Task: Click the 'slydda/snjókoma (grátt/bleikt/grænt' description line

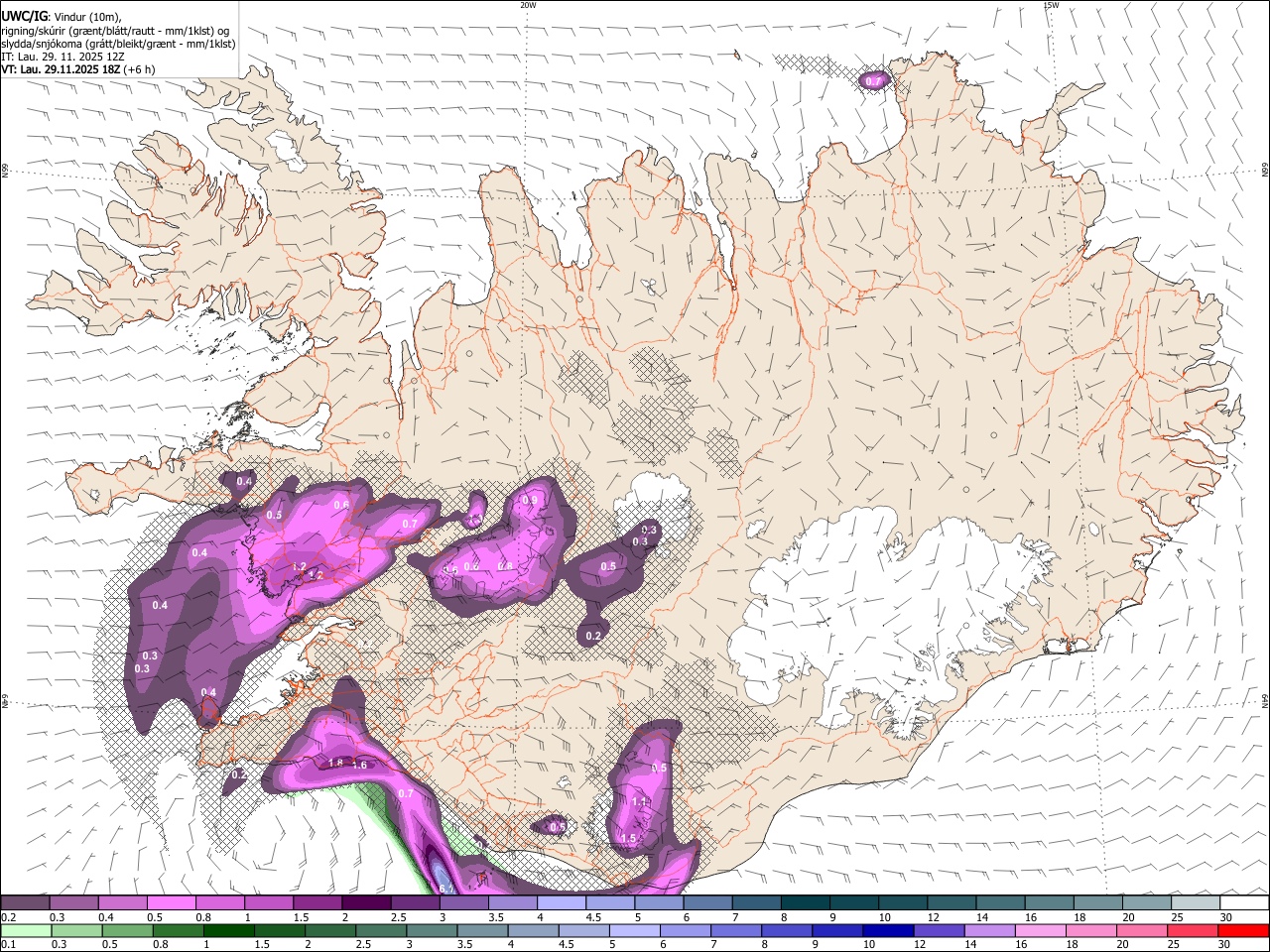Action: [118, 44]
